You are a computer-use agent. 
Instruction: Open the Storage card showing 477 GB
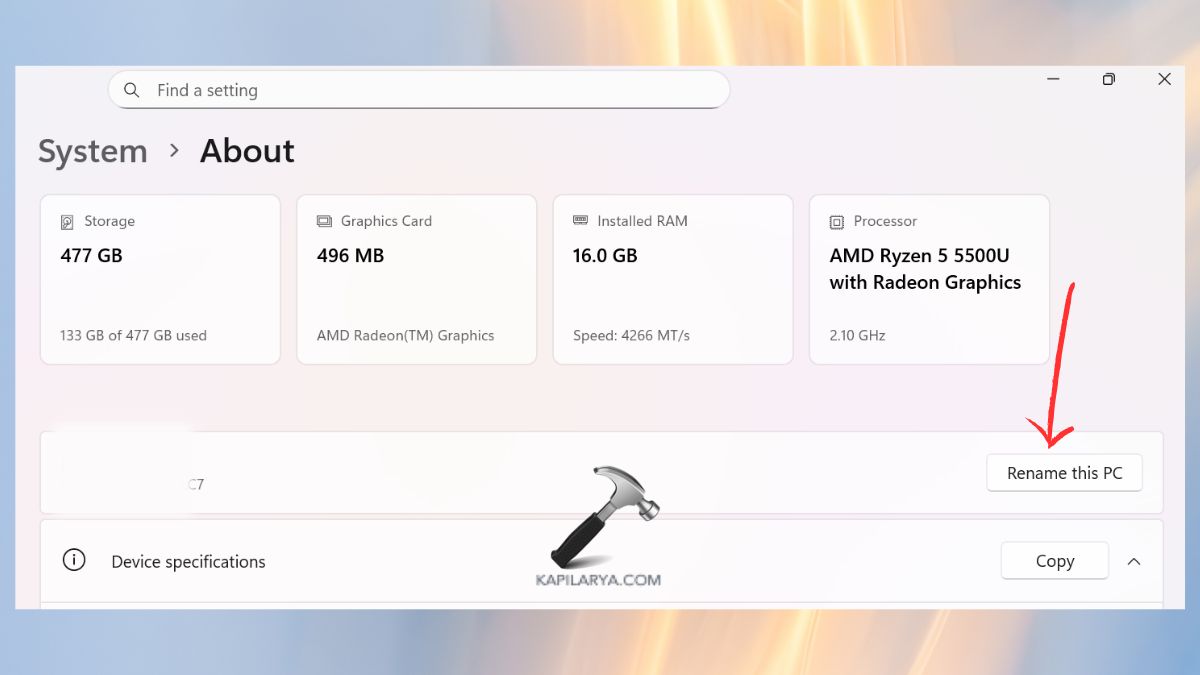tap(160, 280)
